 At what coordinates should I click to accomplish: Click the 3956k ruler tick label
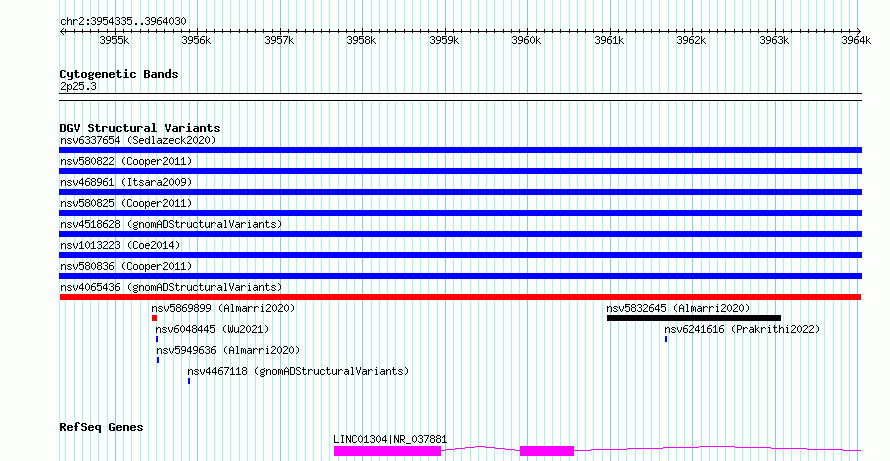pos(196,40)
